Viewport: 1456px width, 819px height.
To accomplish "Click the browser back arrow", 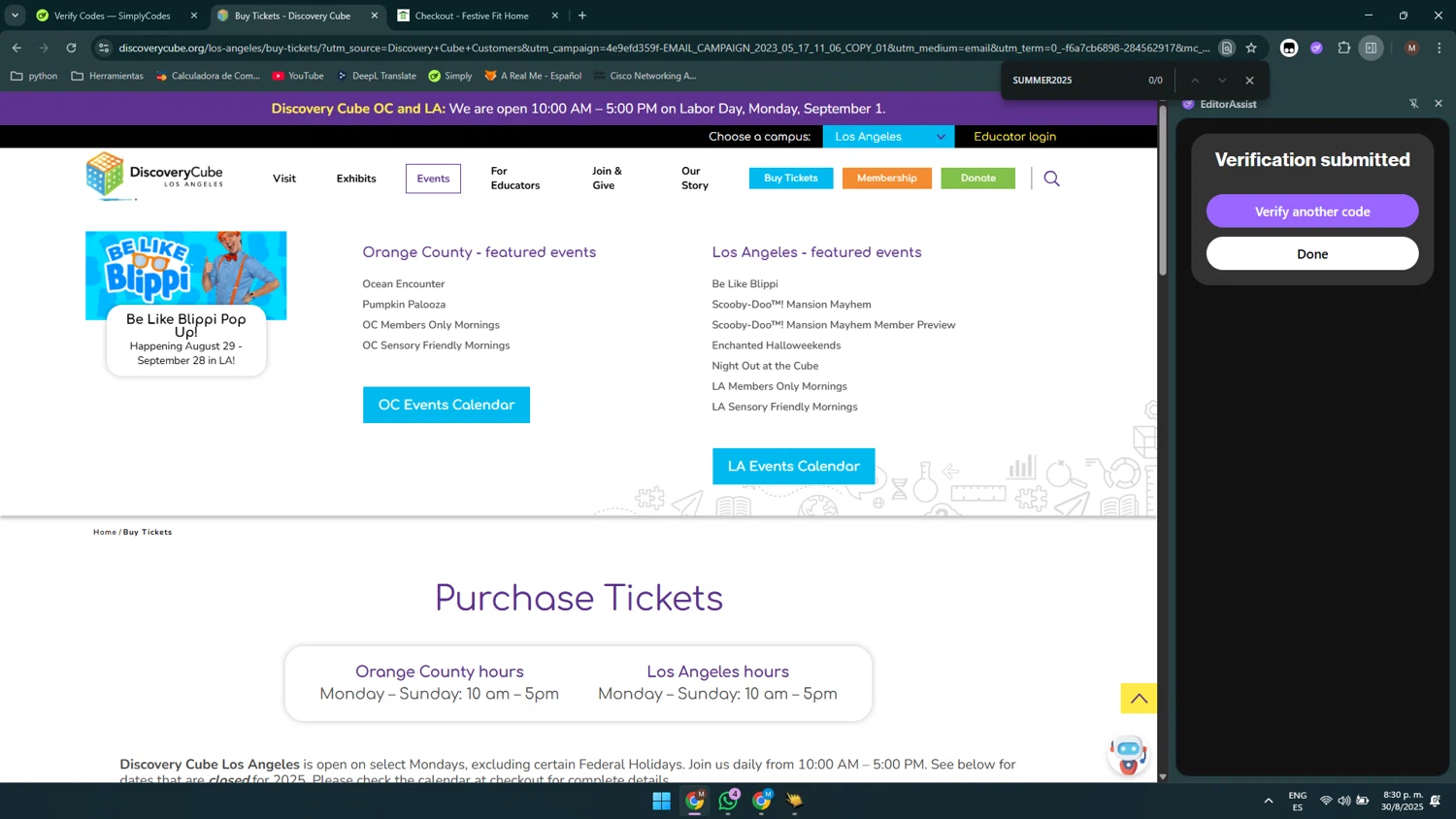I will pos(17,48).
